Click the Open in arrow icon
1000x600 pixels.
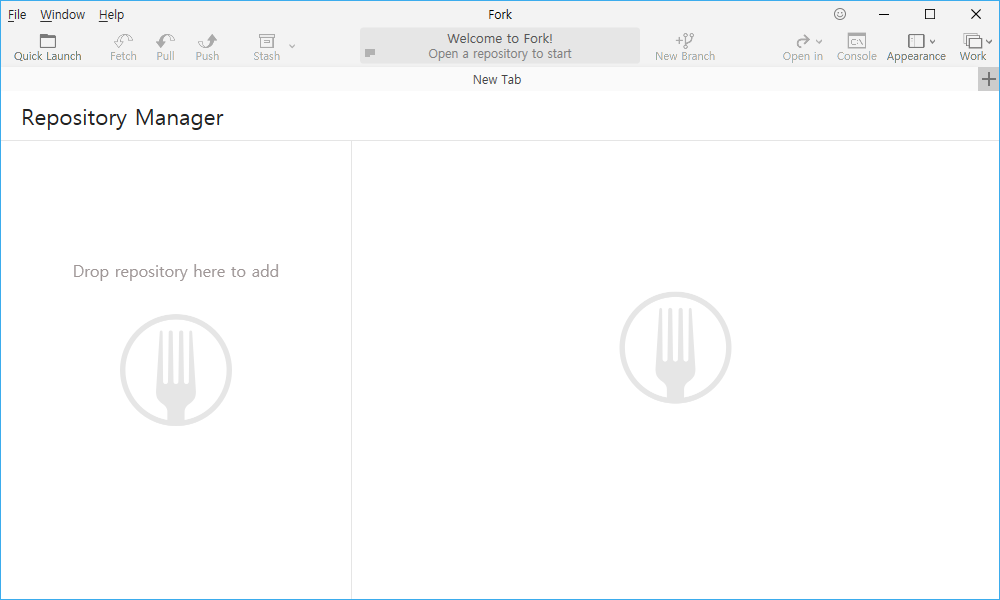[x=803, y=41]
